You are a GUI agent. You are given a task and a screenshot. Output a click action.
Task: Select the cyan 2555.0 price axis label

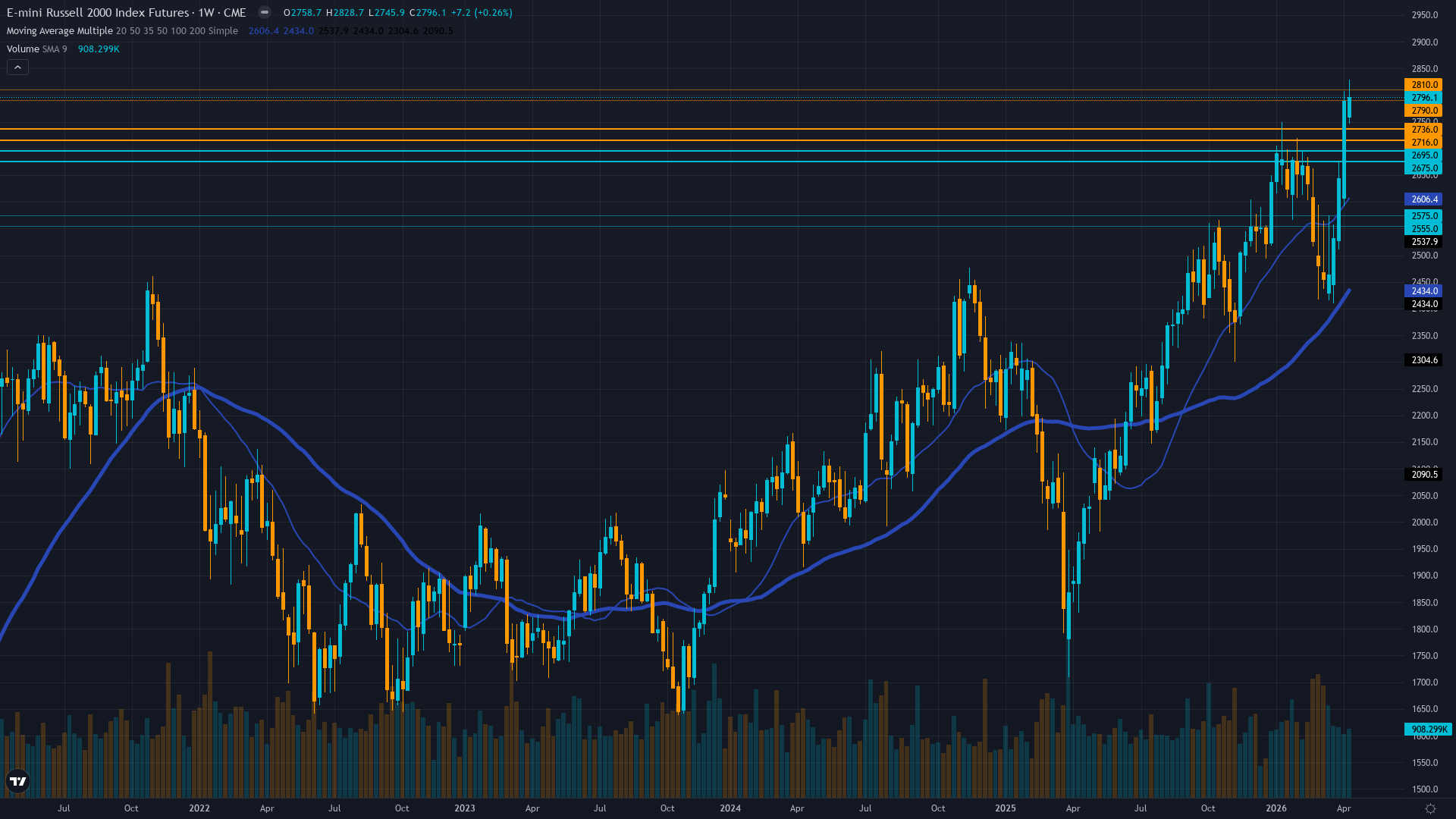pos(1423,229)
